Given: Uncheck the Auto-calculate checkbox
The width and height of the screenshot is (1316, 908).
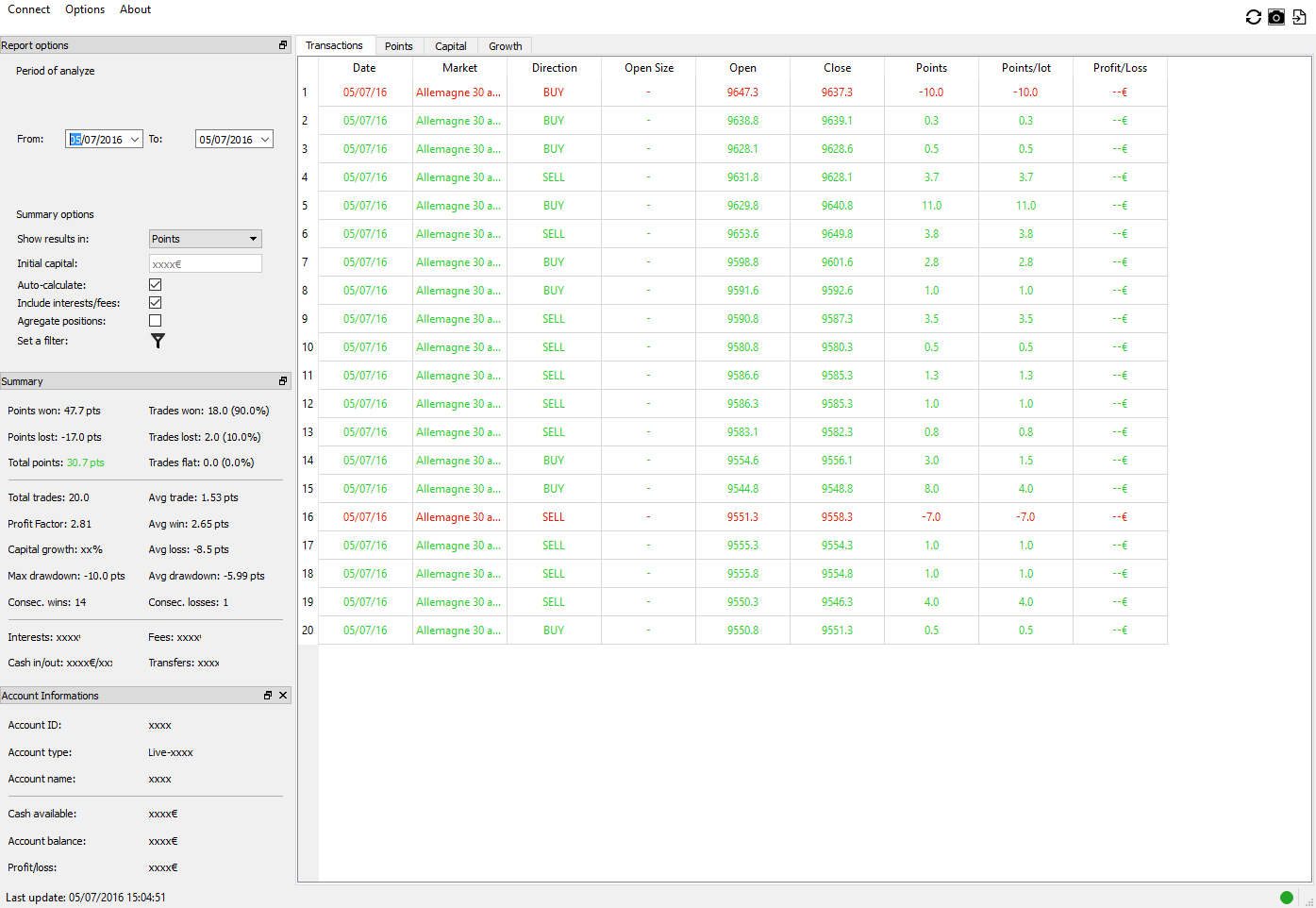Looking at the screenshot, I should (156, 285).
